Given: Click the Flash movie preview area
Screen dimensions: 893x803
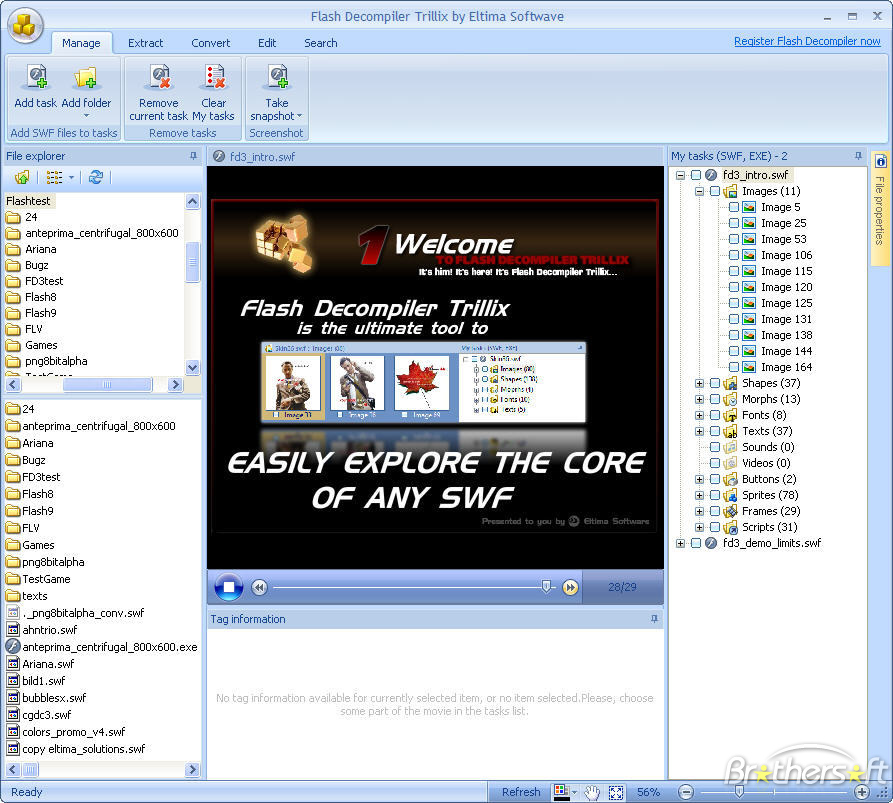Looking at the screenshot, I should 435,367.
